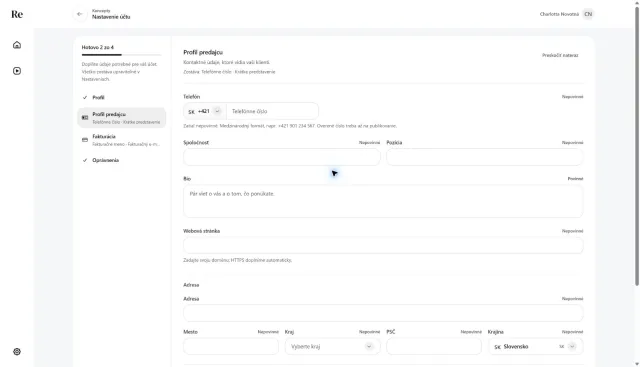
Task: Click the Preskočiť nateraz link
Action: (x=560, y=55)
